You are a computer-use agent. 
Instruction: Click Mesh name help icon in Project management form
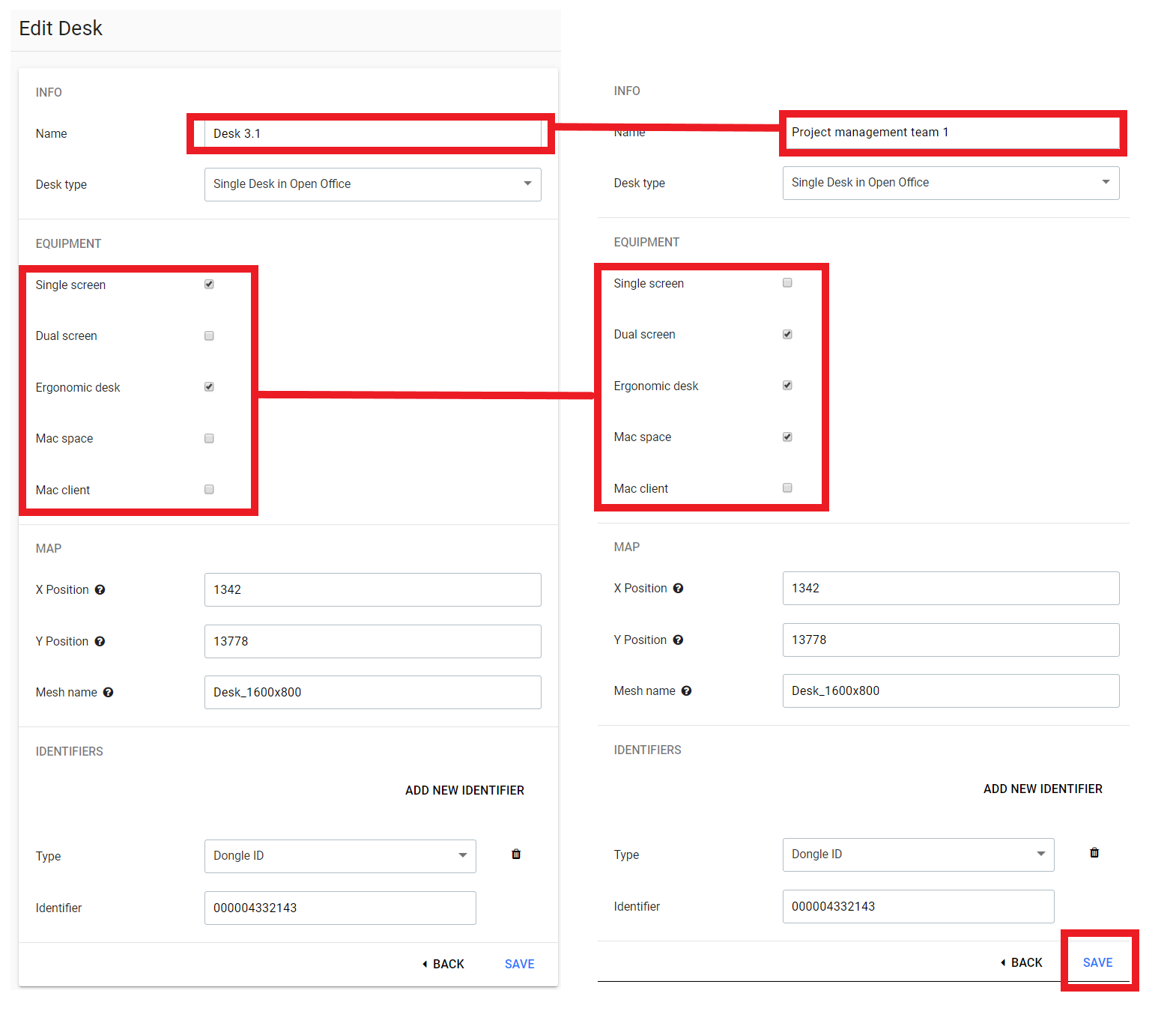pyautogui.click(x=686, y=691)
